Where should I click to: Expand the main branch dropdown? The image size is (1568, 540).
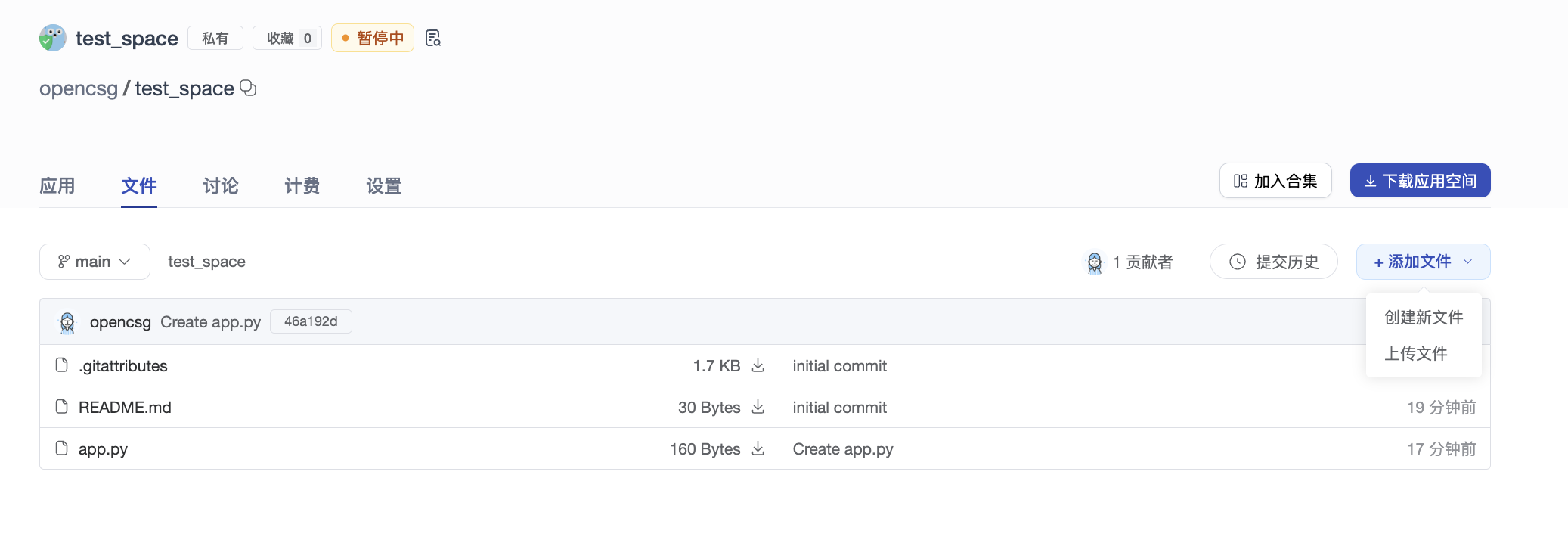95,262
